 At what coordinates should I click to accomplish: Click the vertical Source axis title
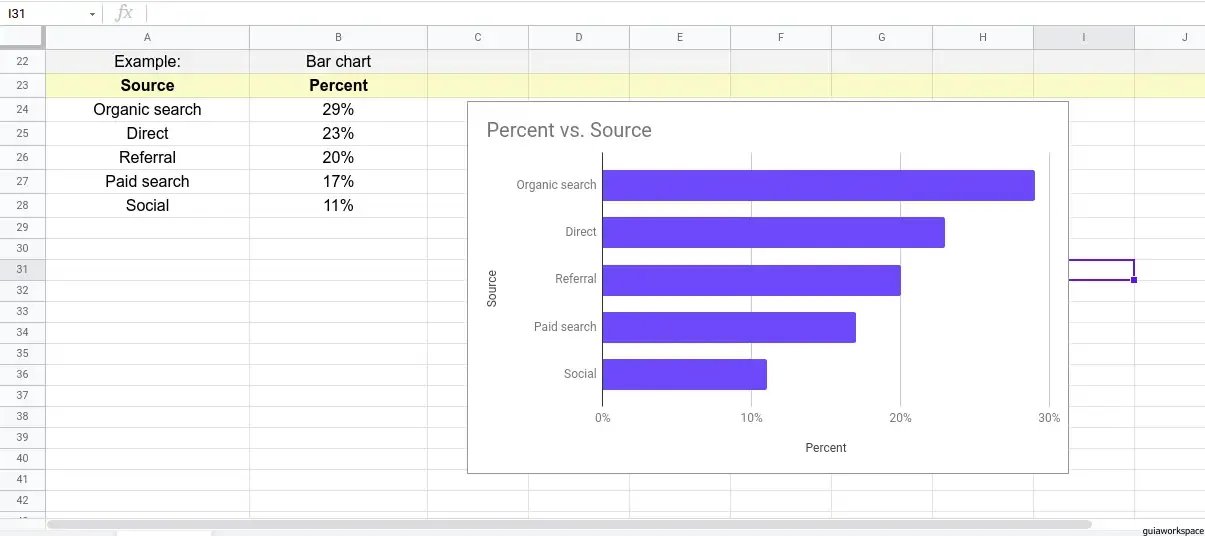(x=492, y=288)
